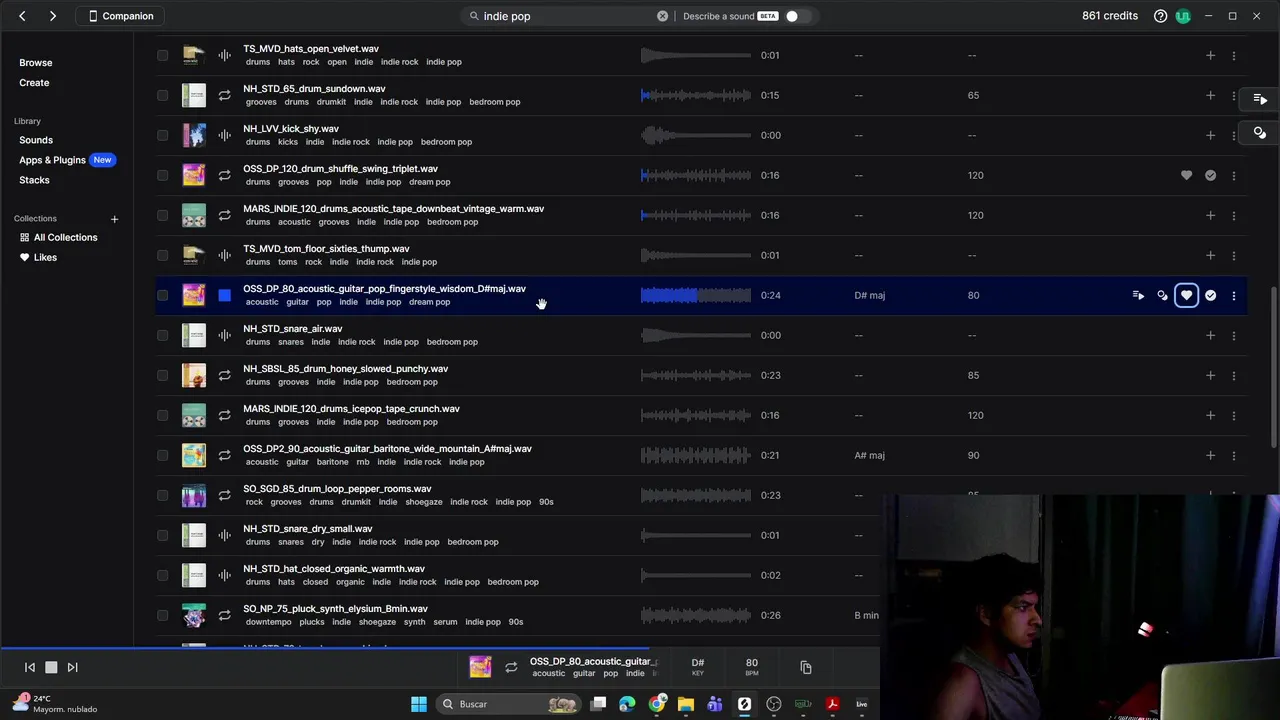
Task: Click the waveform of drum_honey_slowed_punchy sample
Action: point(695,375)
